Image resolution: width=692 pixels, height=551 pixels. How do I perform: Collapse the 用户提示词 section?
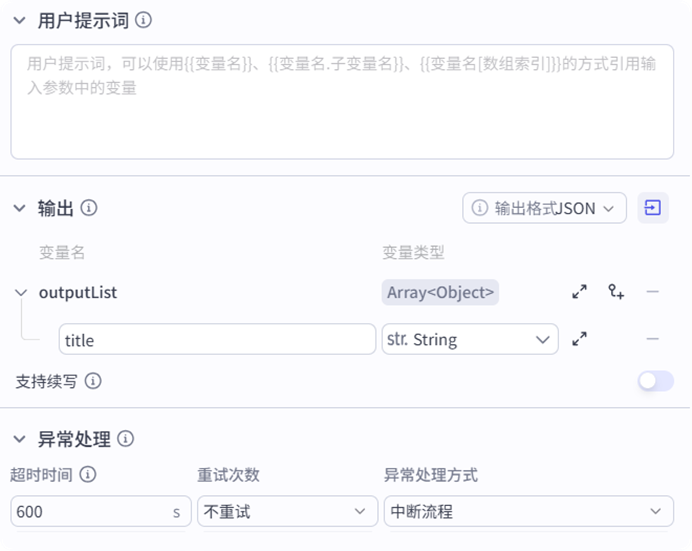[19, 20]
